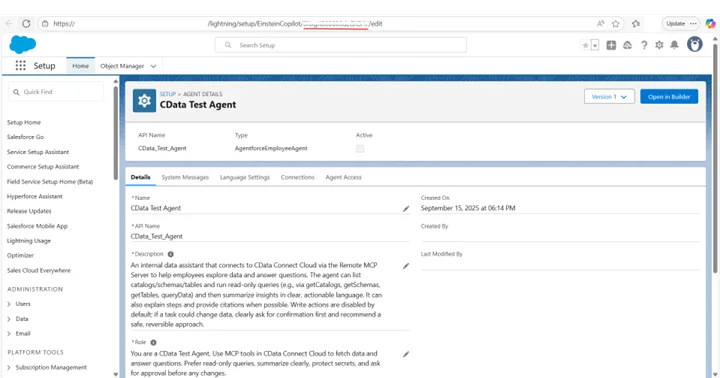Image resolution: width=720 pixels, height=378 pixels.
Task: Open Release Updates link
Action: click(29, 211)
